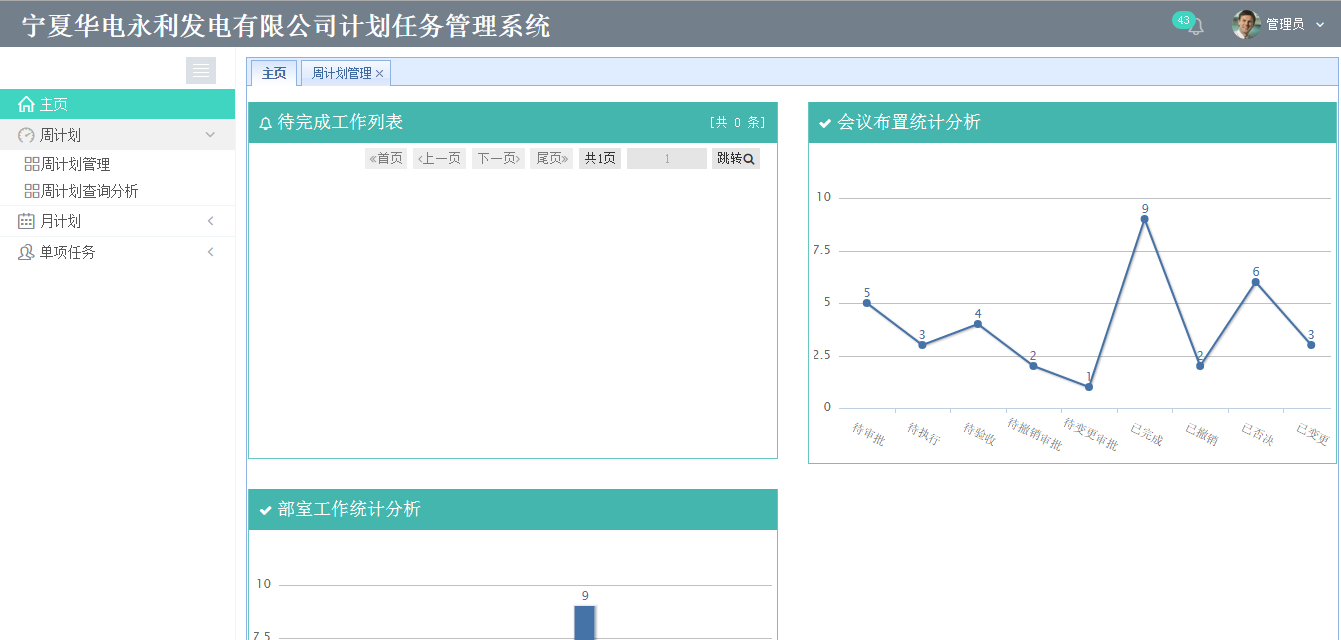Screen dimensions: 1341x640
Task: Click the 待变更审批 data point valued 1
Action: [x=1089, y=387]
